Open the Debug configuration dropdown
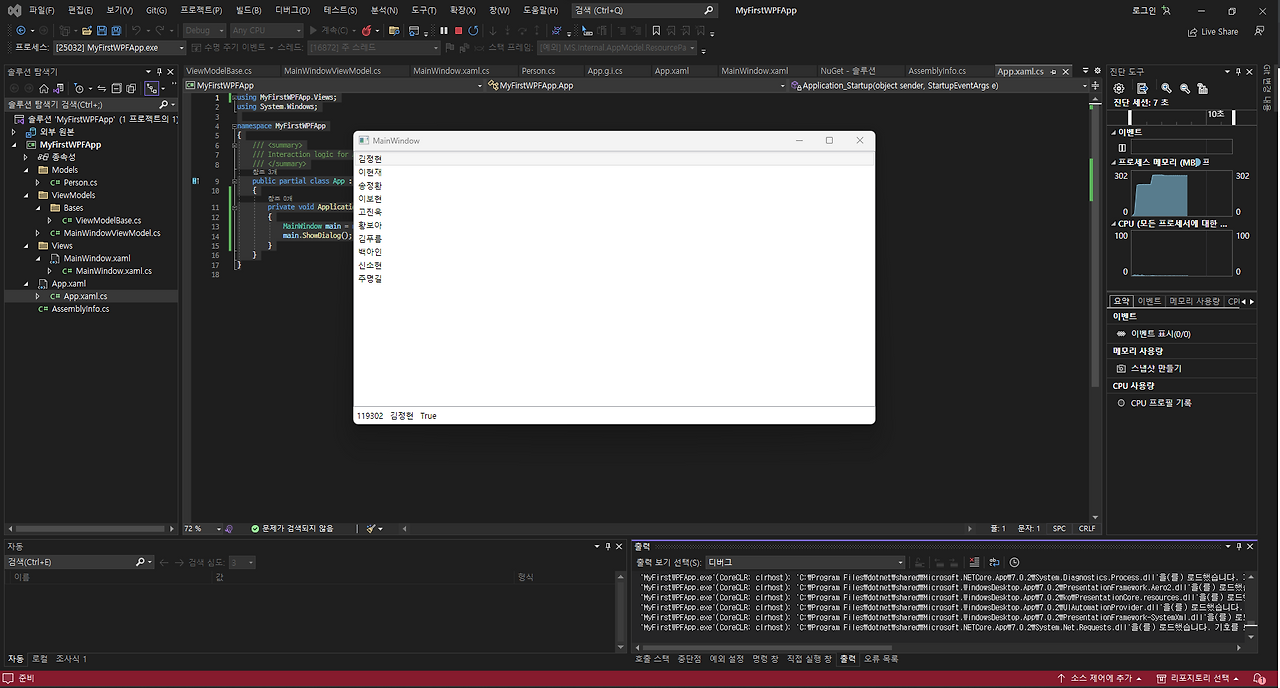The width and height of the screenshot is (1280, 688). (202, 30)
